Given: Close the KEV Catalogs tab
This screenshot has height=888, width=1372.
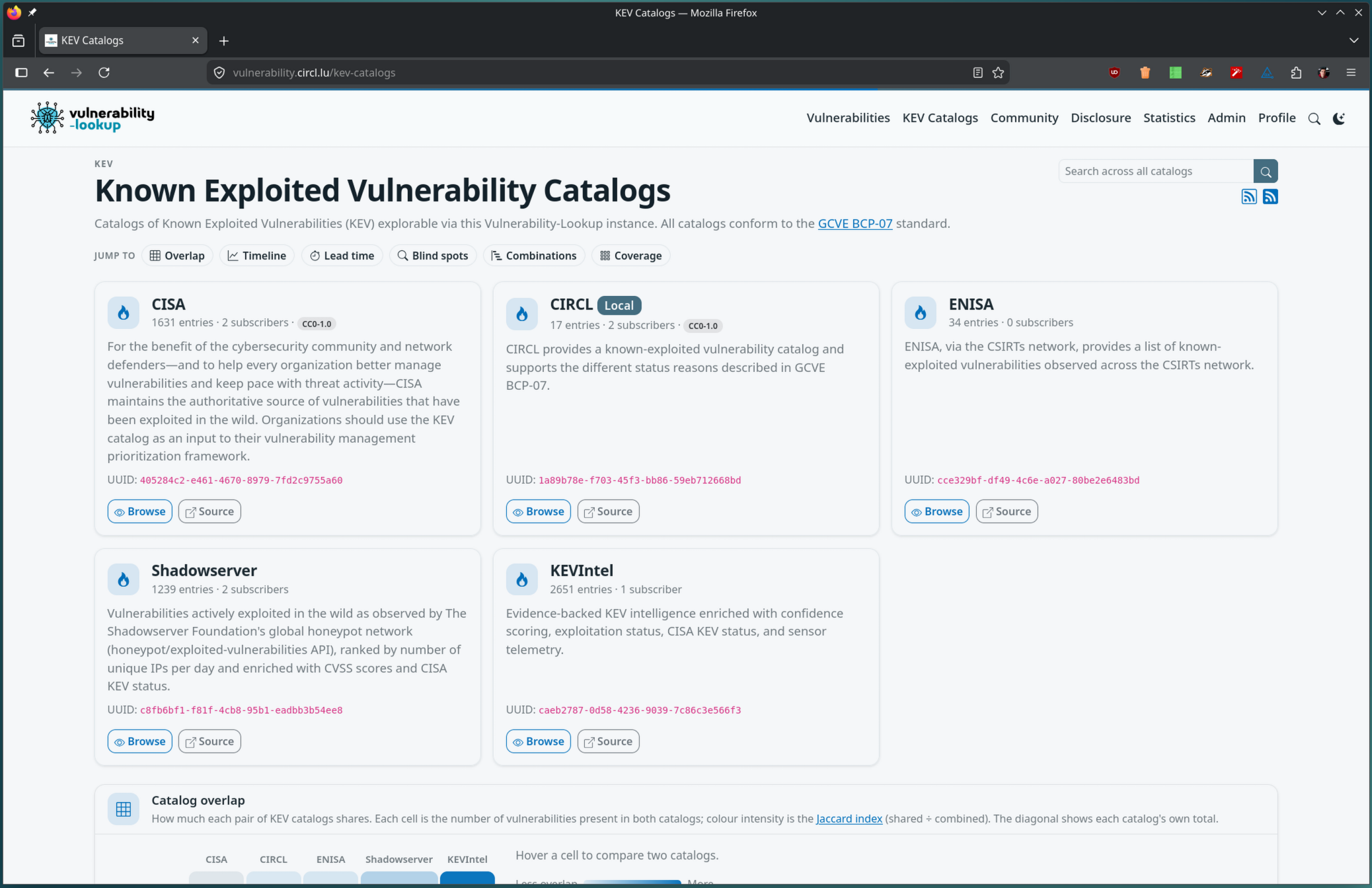Looking at the screenshot, I should [x=195, y=41].
